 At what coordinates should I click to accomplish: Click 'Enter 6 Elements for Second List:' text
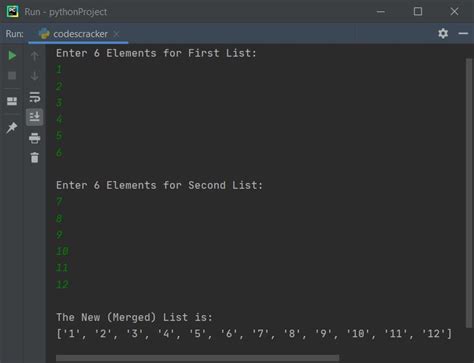(x=159, y=185)
